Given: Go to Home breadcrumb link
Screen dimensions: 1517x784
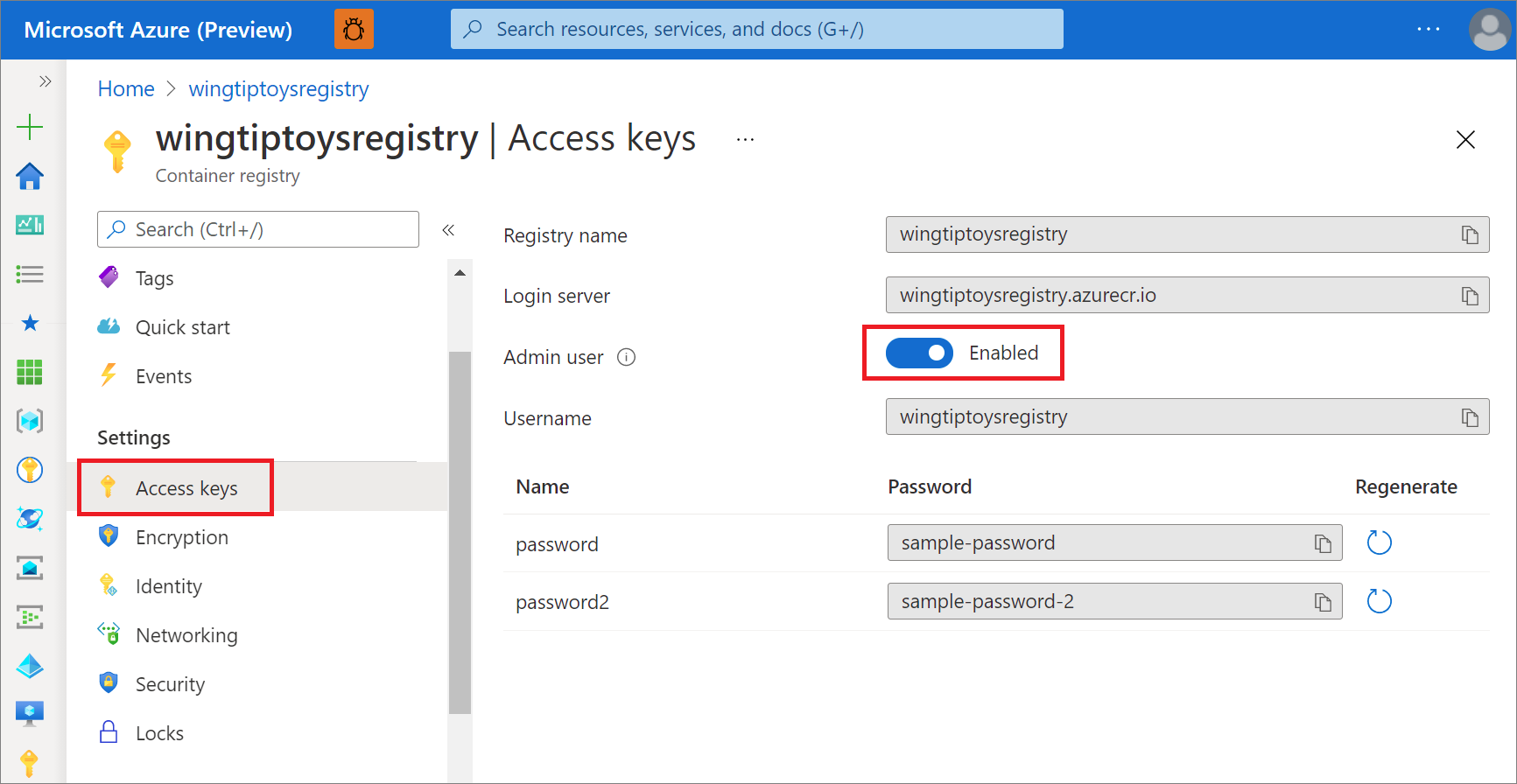Looking at the screenshot, I should [126, 89].
